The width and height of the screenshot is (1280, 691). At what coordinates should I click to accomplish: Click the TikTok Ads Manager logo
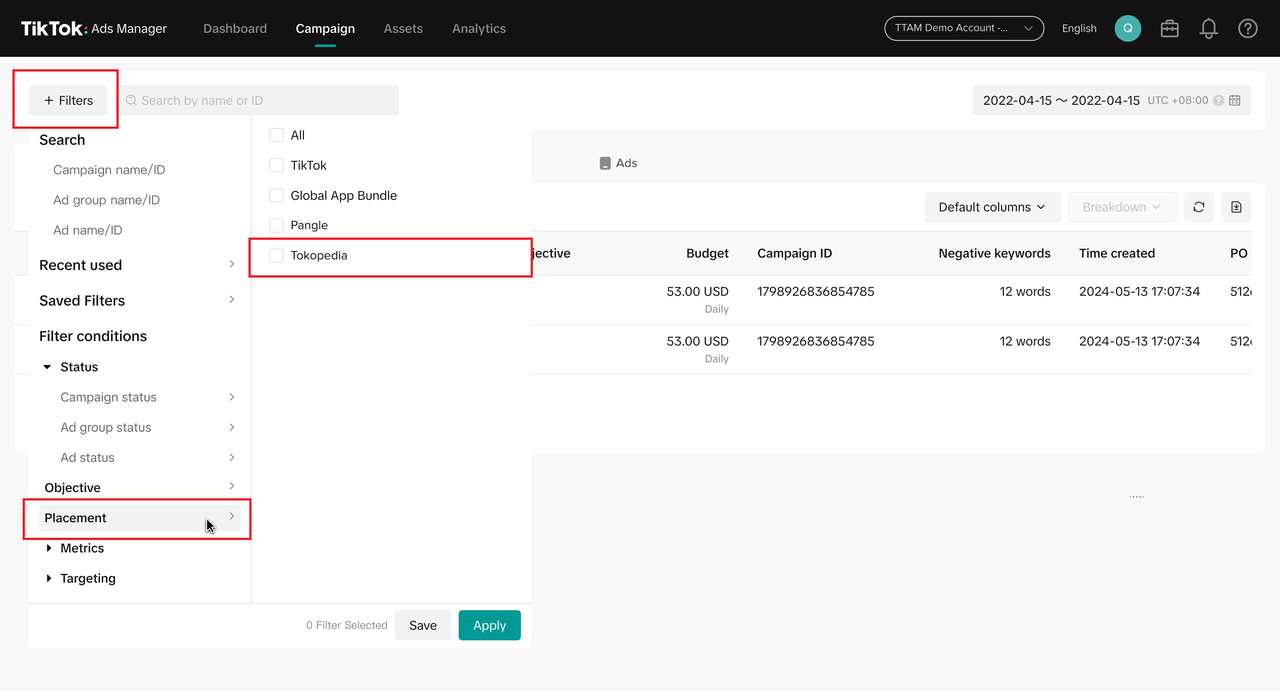point(94,28)
